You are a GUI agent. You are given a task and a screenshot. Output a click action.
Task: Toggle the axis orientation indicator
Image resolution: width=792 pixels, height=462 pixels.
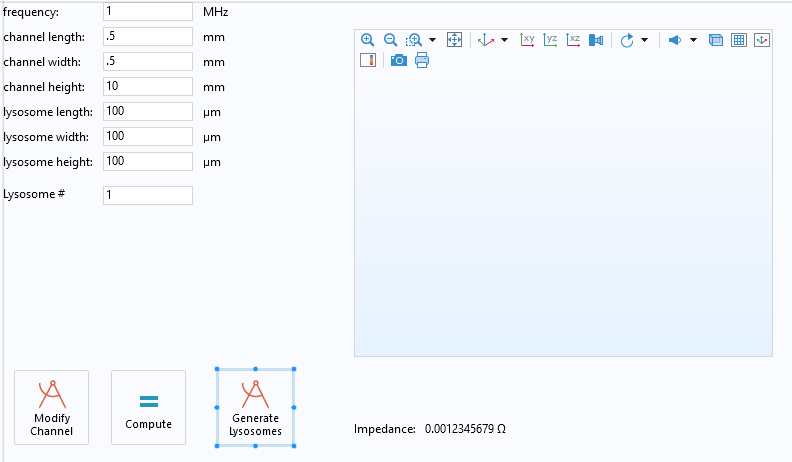click(762, 40)
